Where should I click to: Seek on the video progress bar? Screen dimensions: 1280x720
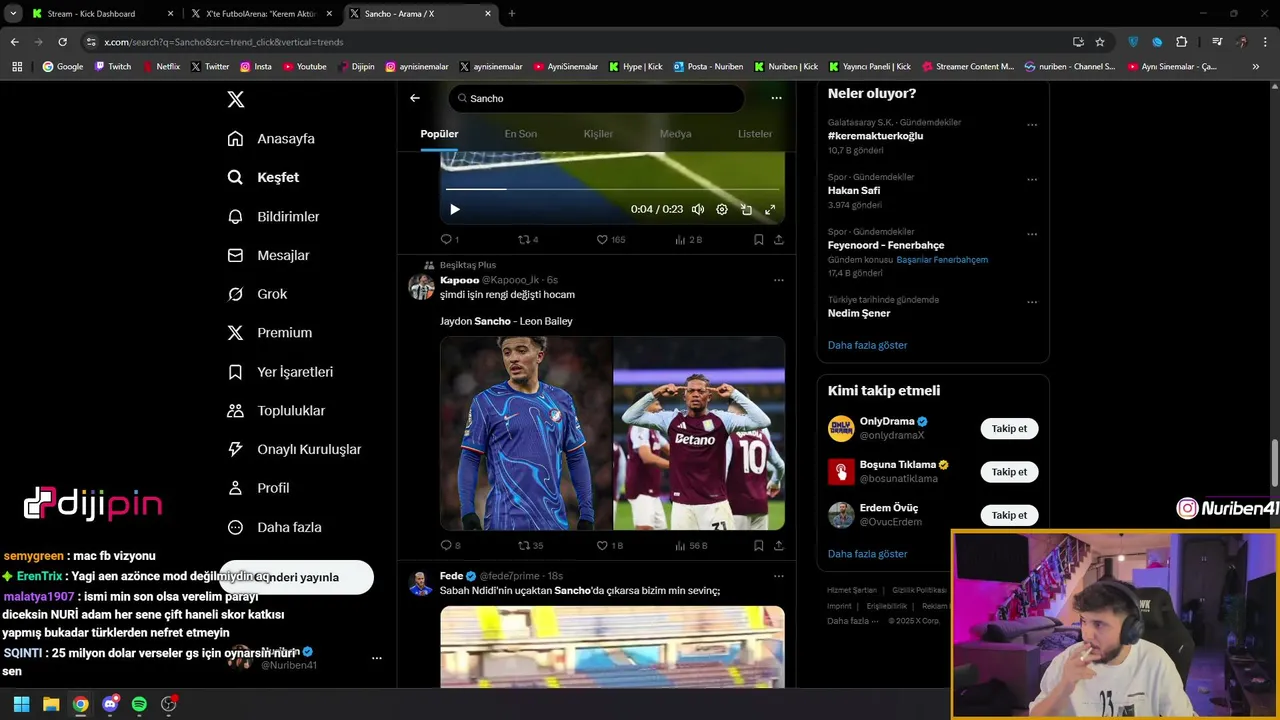point(612,188)
